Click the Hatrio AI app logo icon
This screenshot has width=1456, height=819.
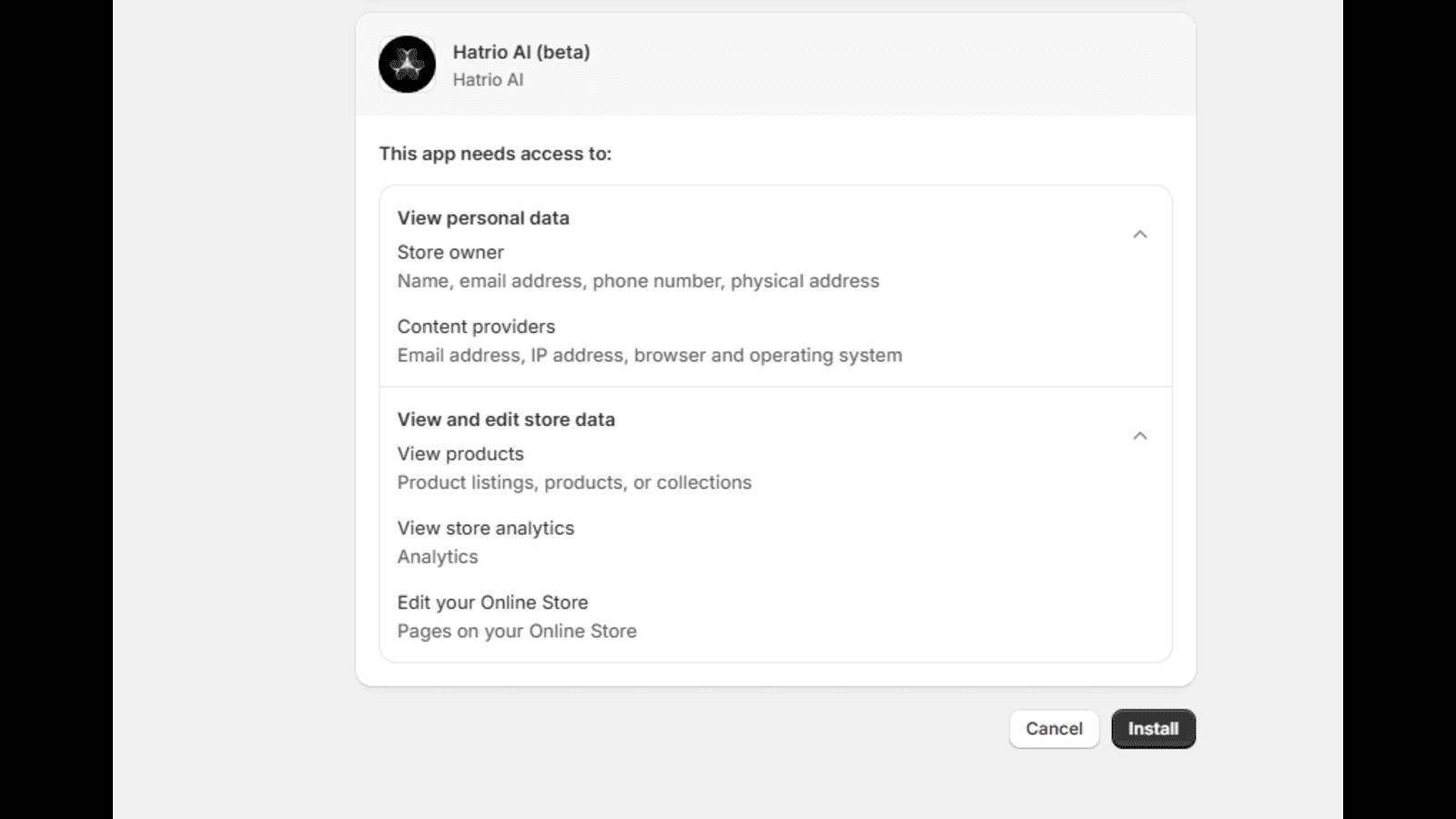tap(406, 64)
